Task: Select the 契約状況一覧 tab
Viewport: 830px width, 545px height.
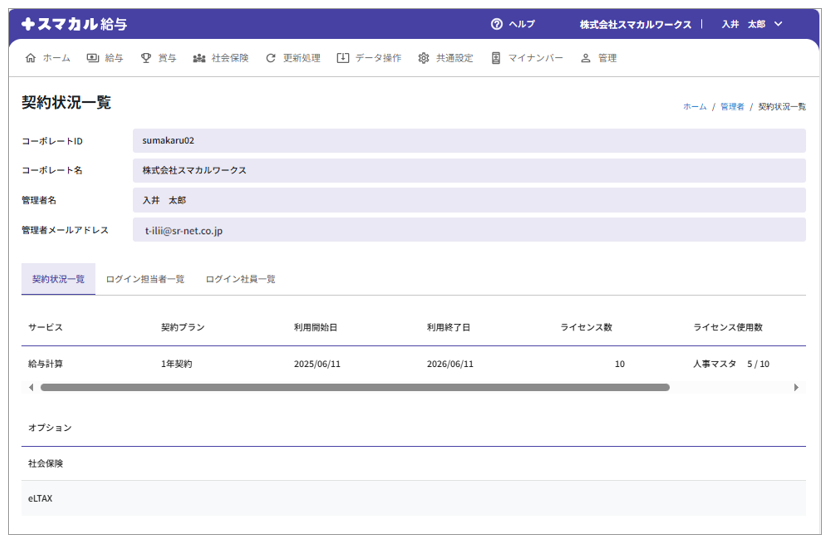Action: coord(58,279)
